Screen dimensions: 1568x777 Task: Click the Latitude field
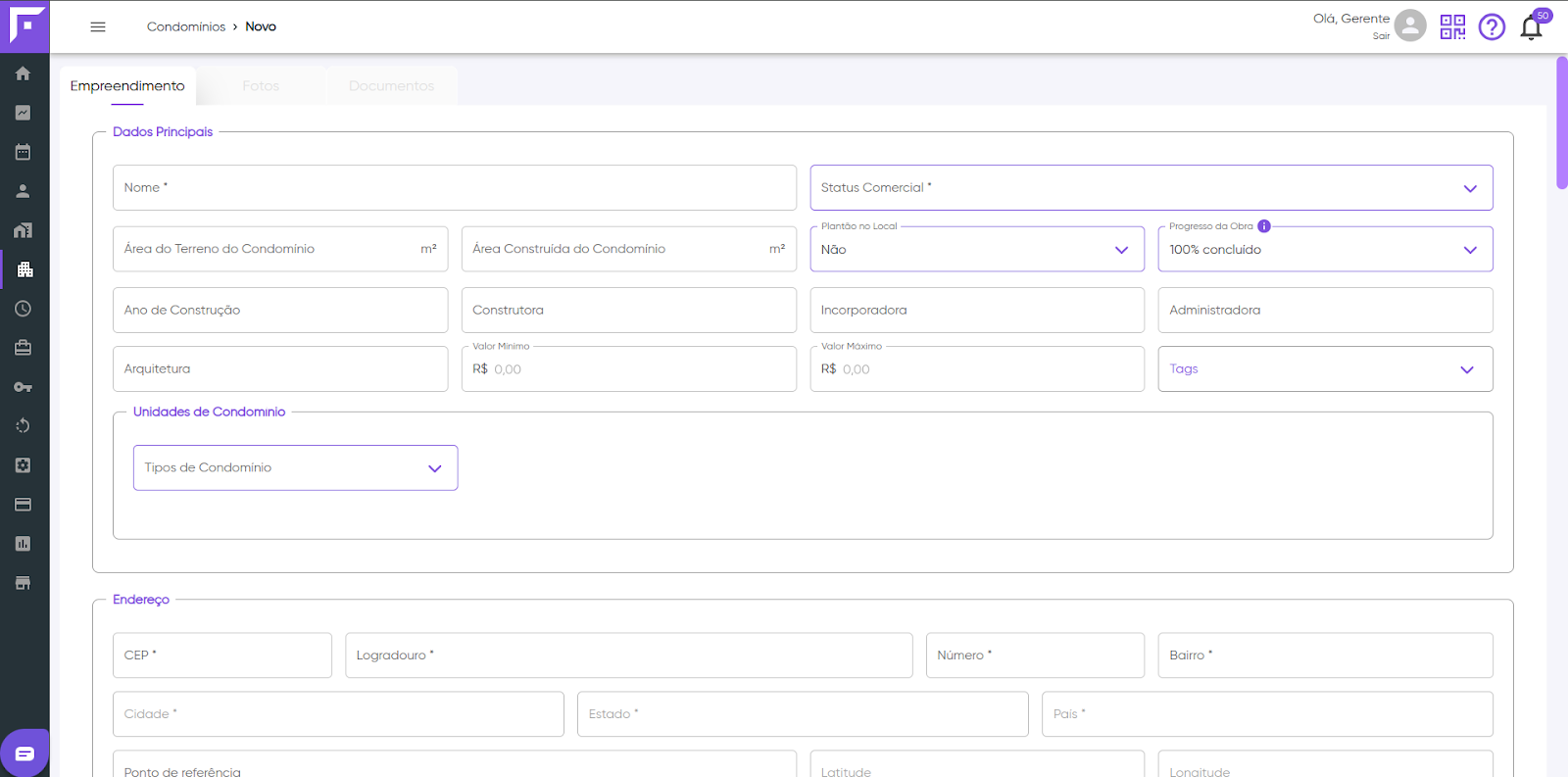pos(977,764)
